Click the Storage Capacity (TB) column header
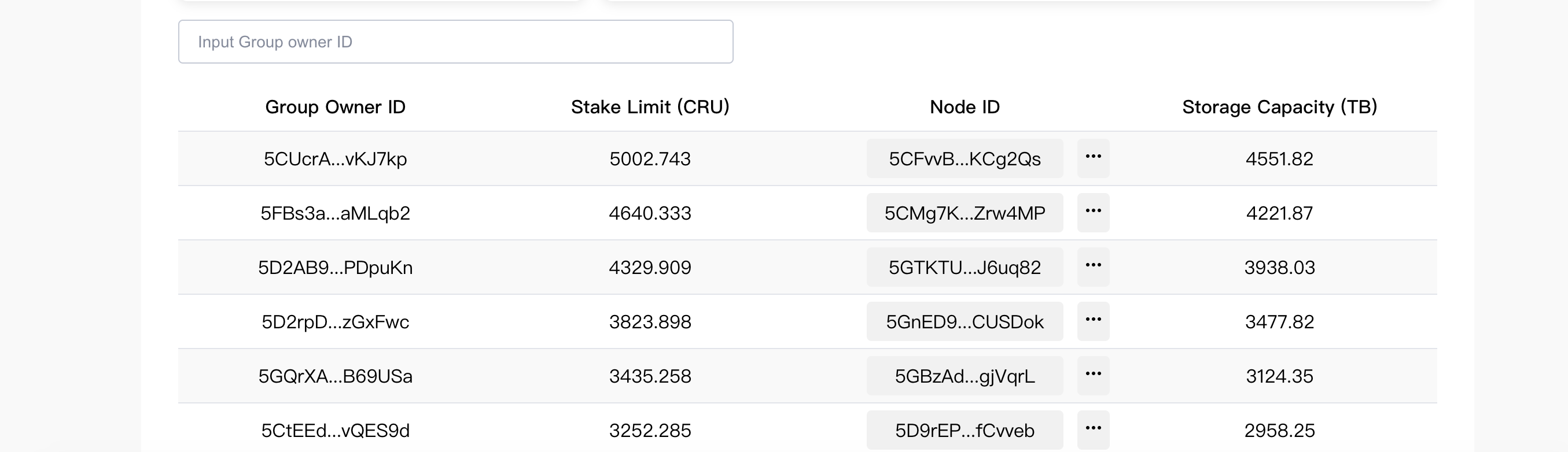This screenshot has width=1568, height=452. (1279, 107)
